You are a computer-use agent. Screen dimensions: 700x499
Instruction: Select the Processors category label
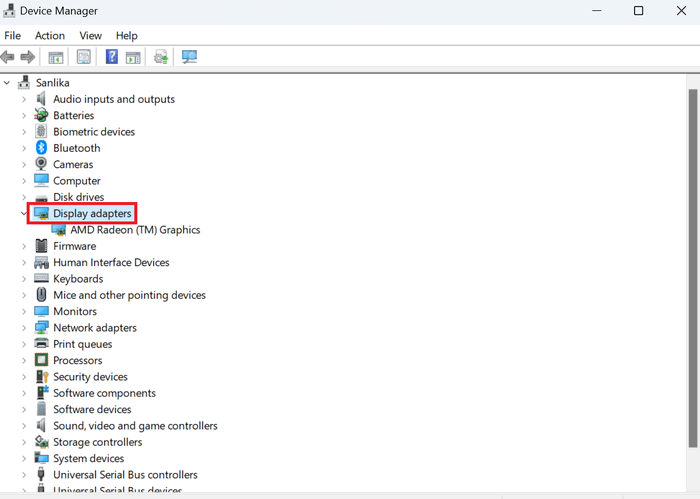78,360
